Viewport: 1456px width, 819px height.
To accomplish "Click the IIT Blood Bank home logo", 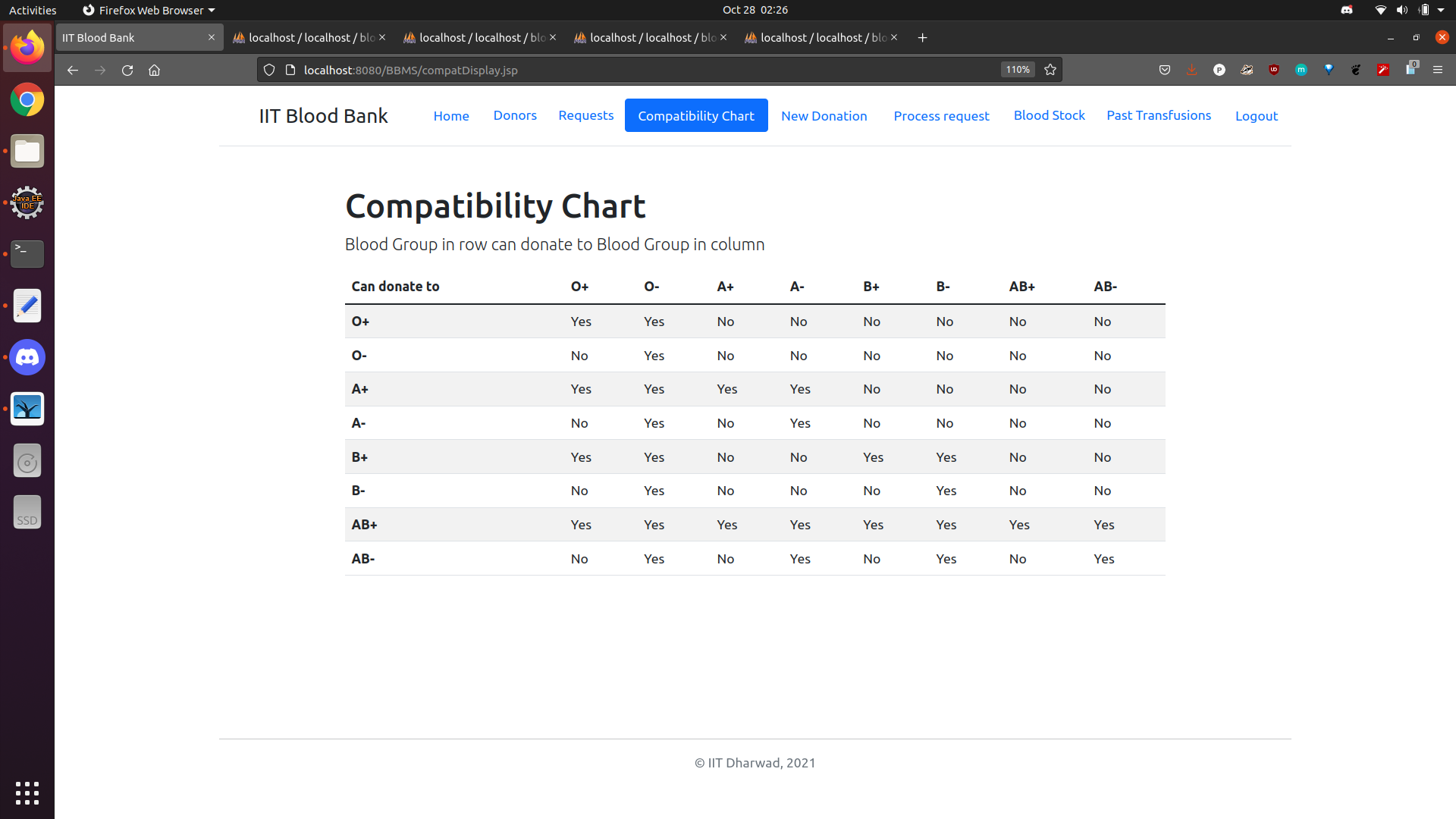I will [324, 115].
